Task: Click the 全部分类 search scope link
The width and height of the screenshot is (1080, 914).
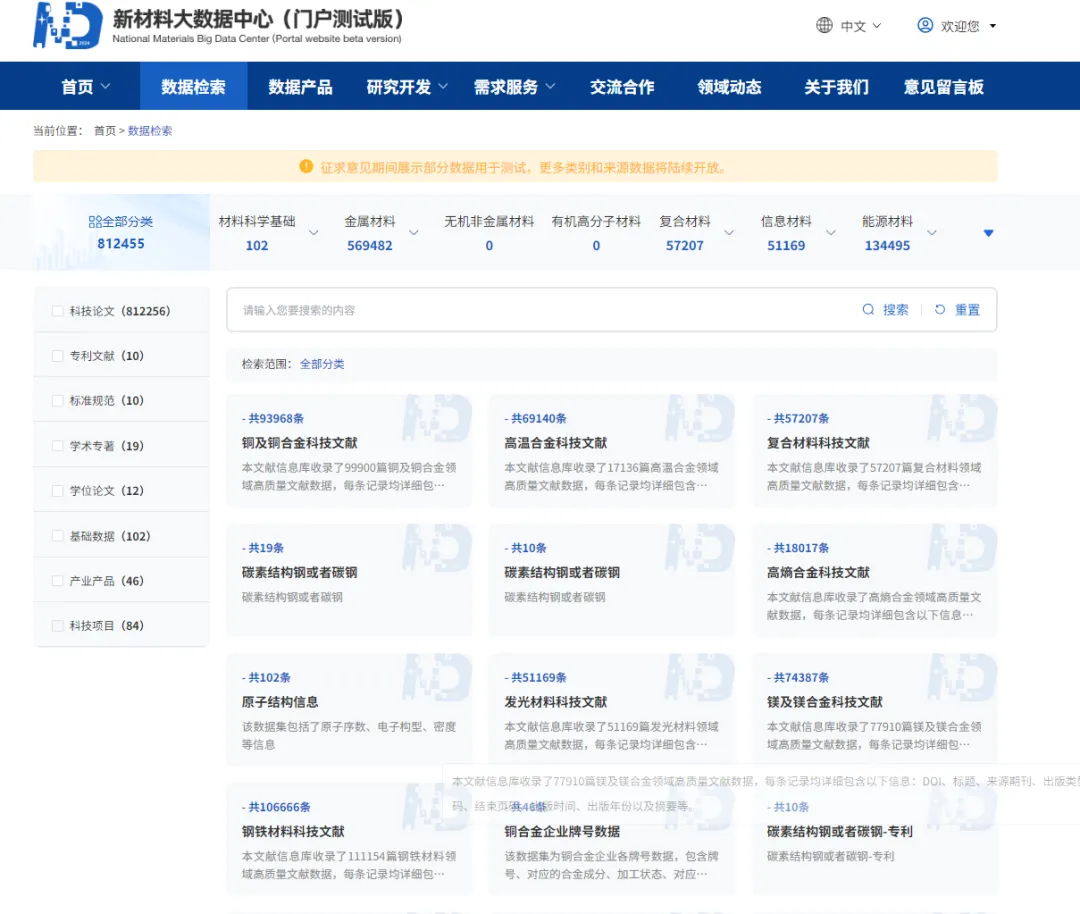Action: point(322,364)
